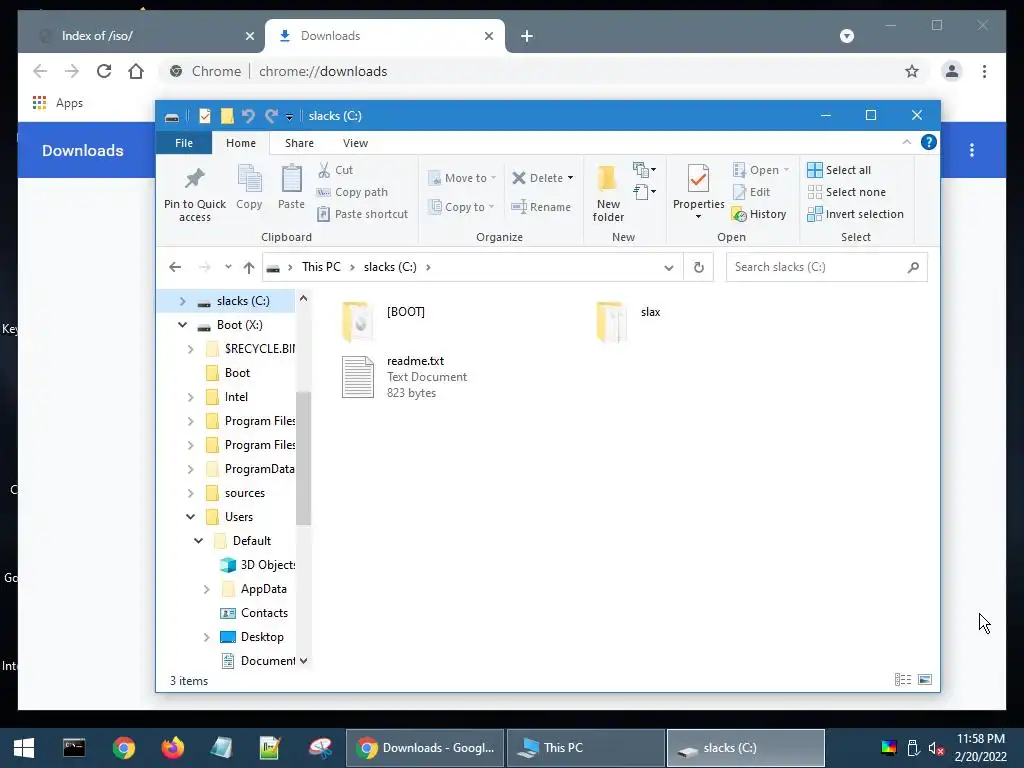The height and width of the screenshot is (768, 1024).
Task: Switch to the Share ribbon tab
Action: click(299, 143)
